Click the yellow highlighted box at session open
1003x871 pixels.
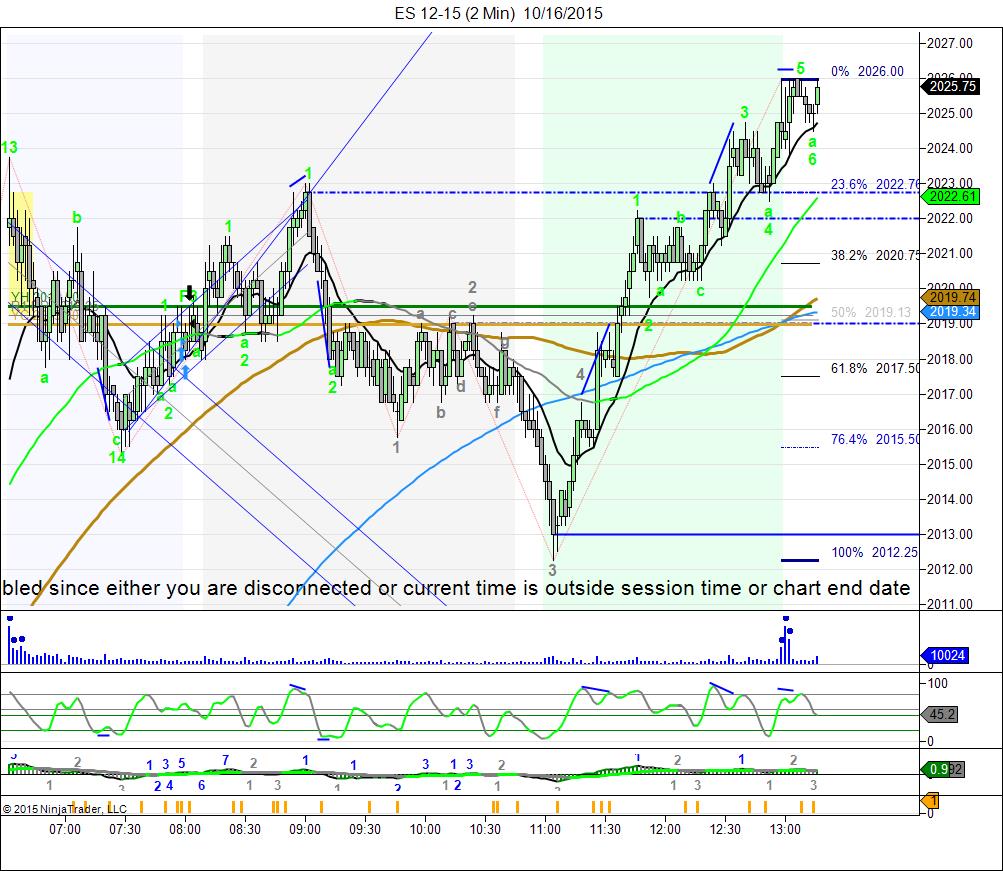click(x=20, y=253)
